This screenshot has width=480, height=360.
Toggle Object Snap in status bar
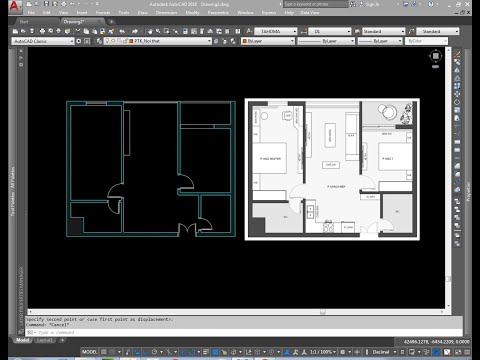point(192,352)
